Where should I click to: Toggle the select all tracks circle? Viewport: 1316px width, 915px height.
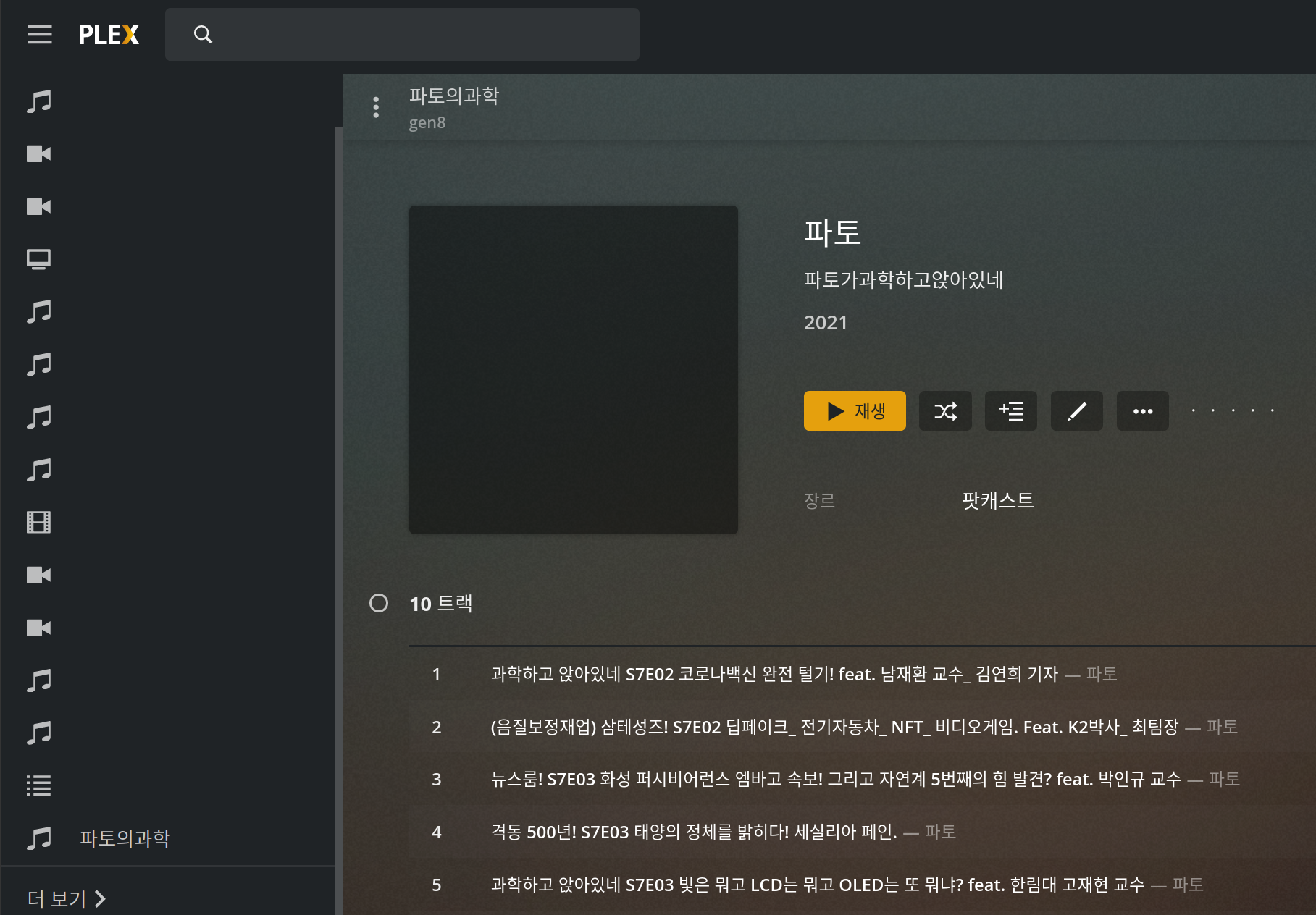tap(379, 603)
